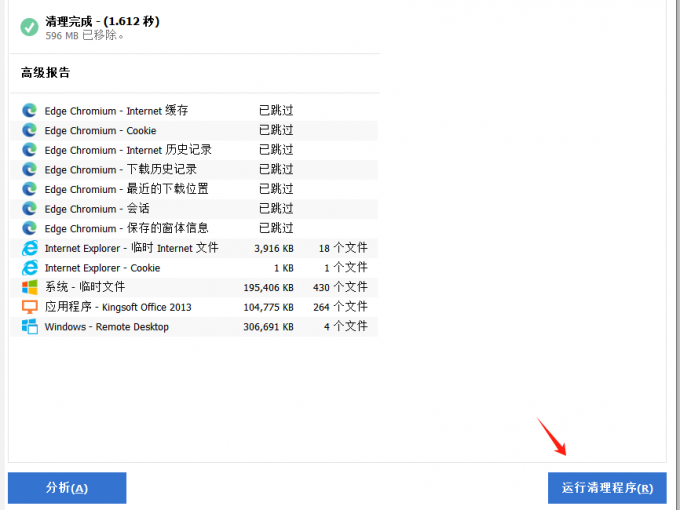Click the 430 个文件 file count
The image size is (680, 510).
click(340, 287)
